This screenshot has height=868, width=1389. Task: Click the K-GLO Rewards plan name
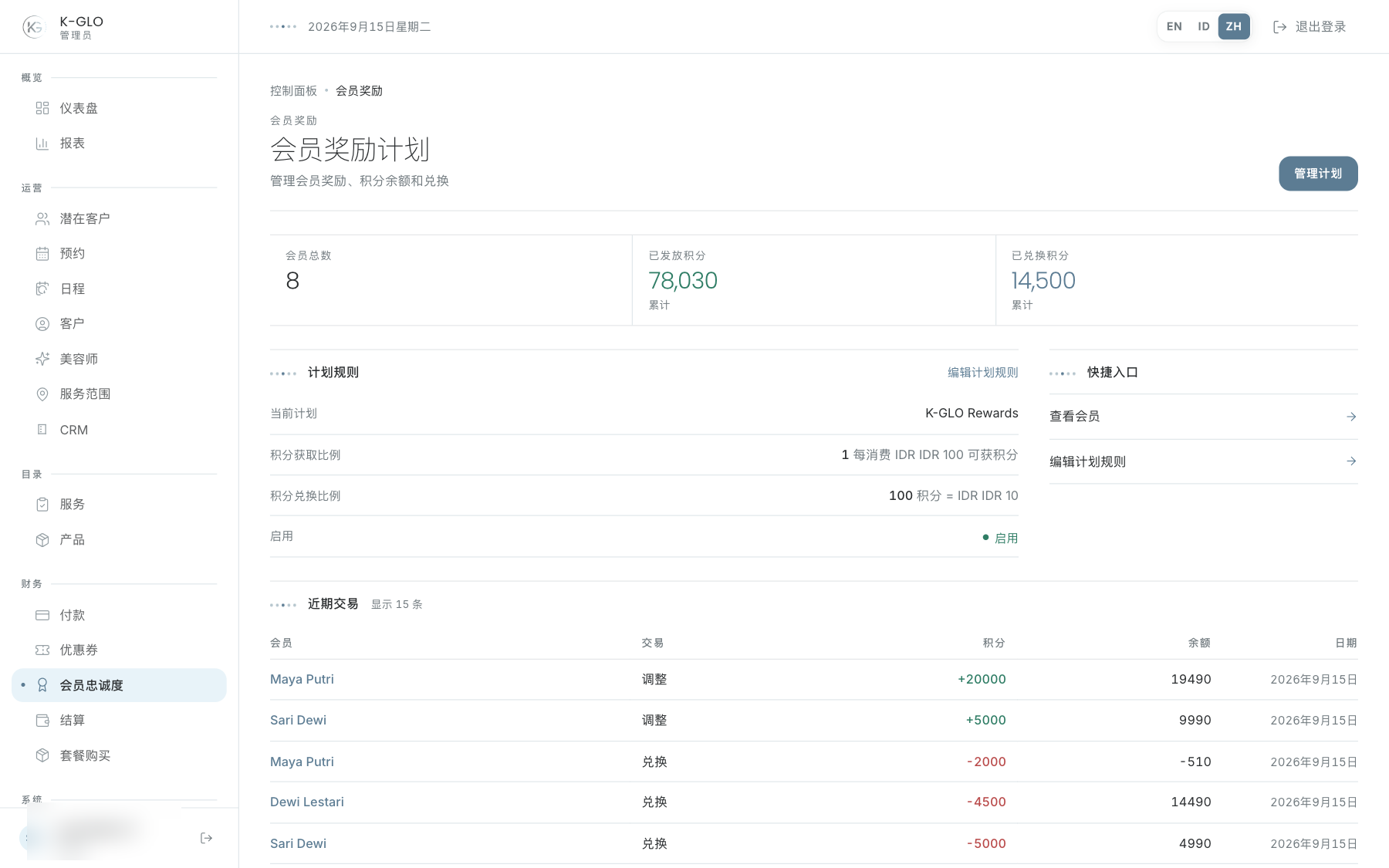coord(972,414)
